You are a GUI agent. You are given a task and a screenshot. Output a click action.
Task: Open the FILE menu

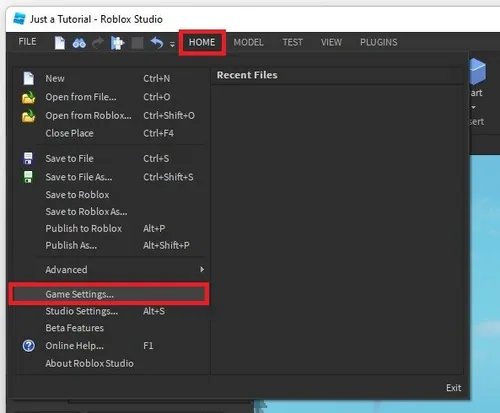(x=27, y=42)
